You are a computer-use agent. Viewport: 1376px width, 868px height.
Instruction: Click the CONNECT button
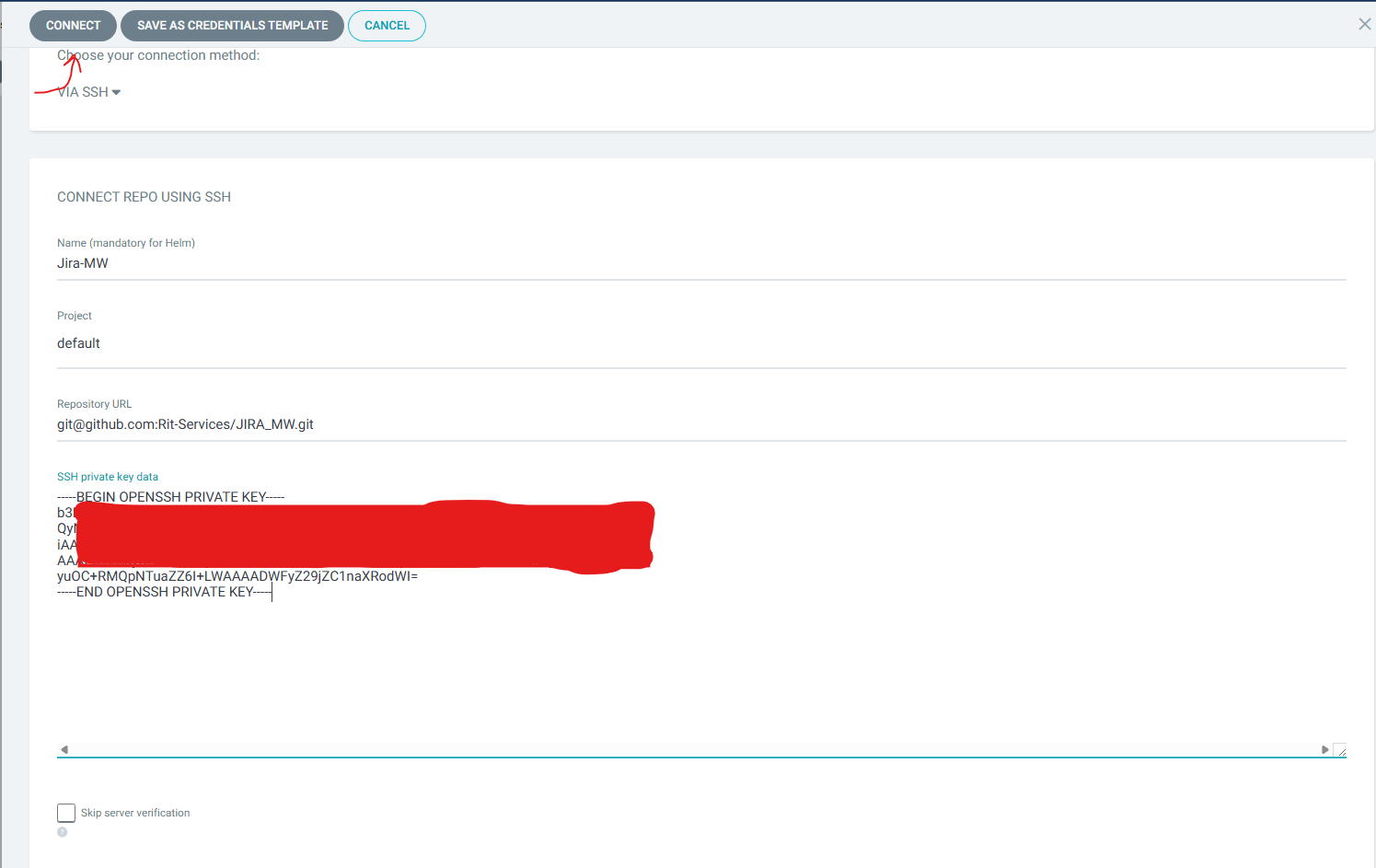74,26
